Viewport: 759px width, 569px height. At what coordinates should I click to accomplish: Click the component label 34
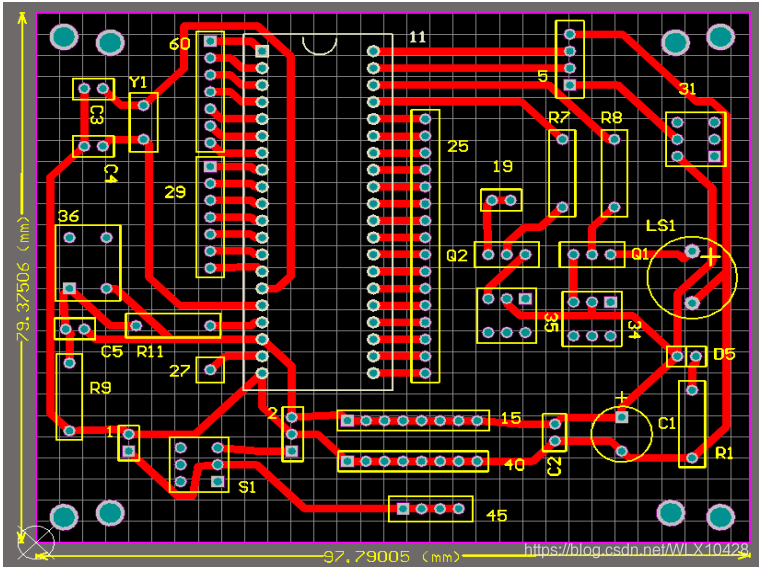(x=634, y=330)
